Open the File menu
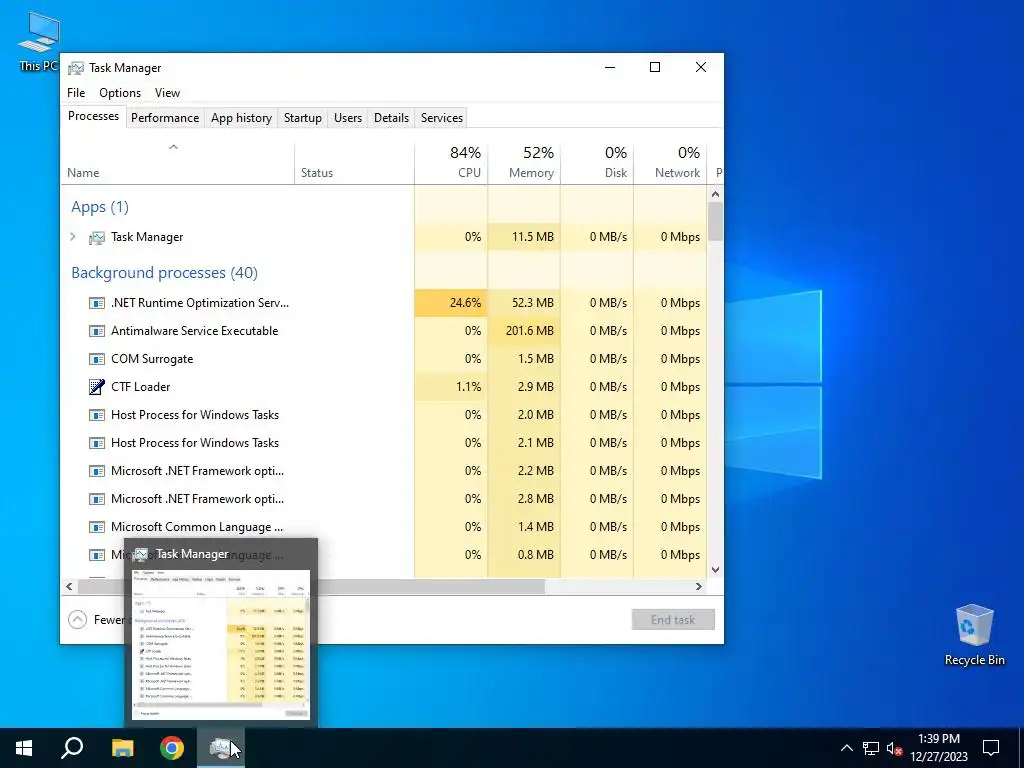 click(76, 93)
